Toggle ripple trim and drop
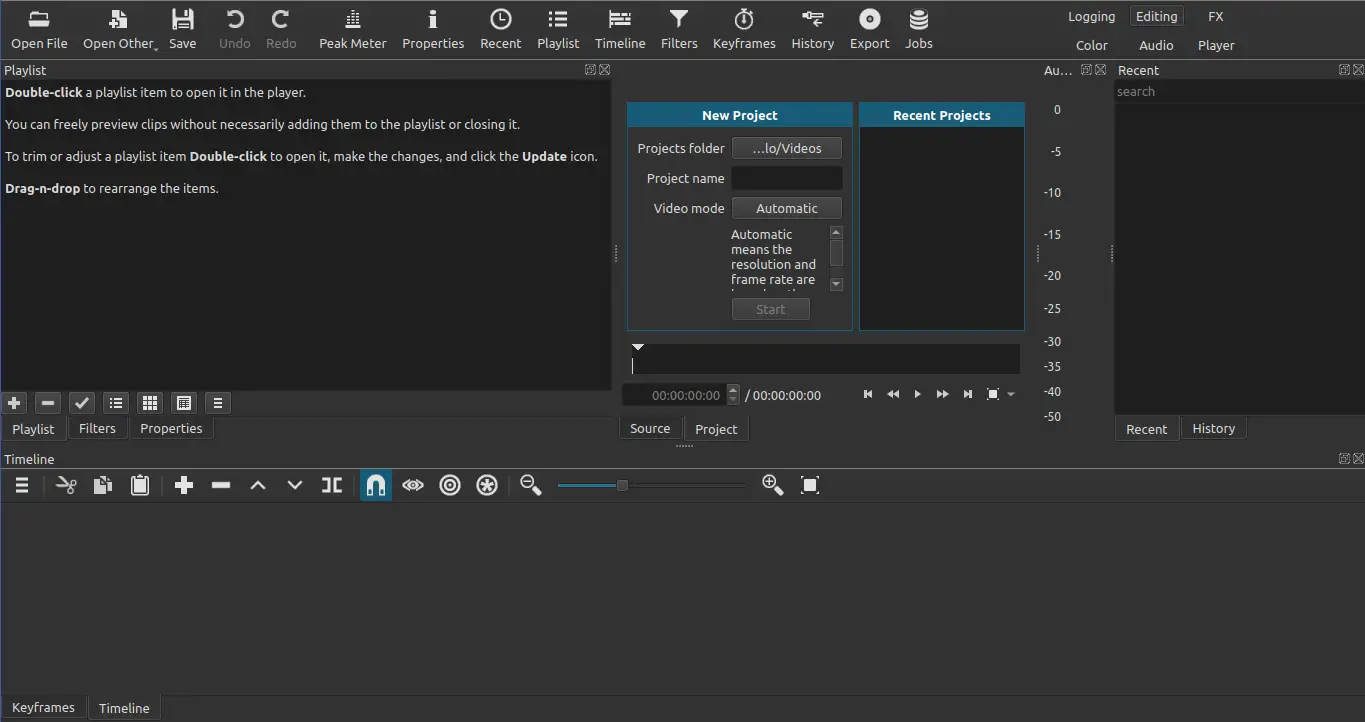Image resolution: width=1365 pixels, height=722 pixels. click(450, 485)
